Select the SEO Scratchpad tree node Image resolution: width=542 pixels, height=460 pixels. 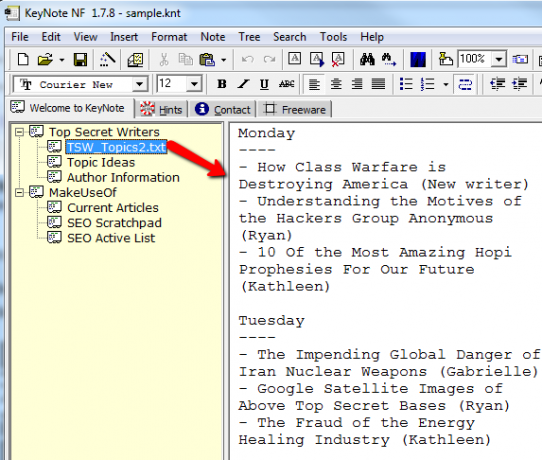tap(114, 223)
